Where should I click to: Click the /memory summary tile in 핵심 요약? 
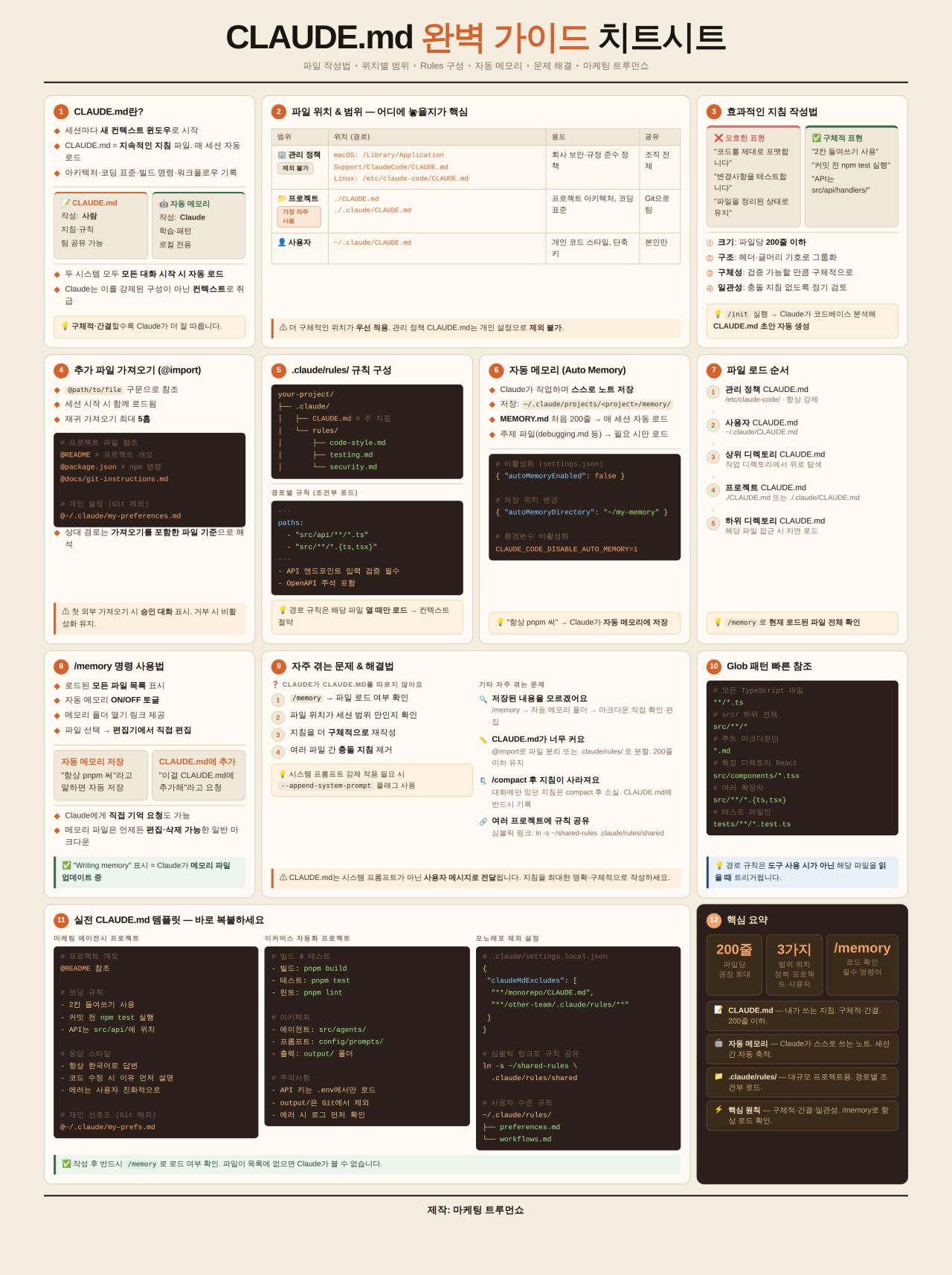pyautogui.click(x=862, y=965)
